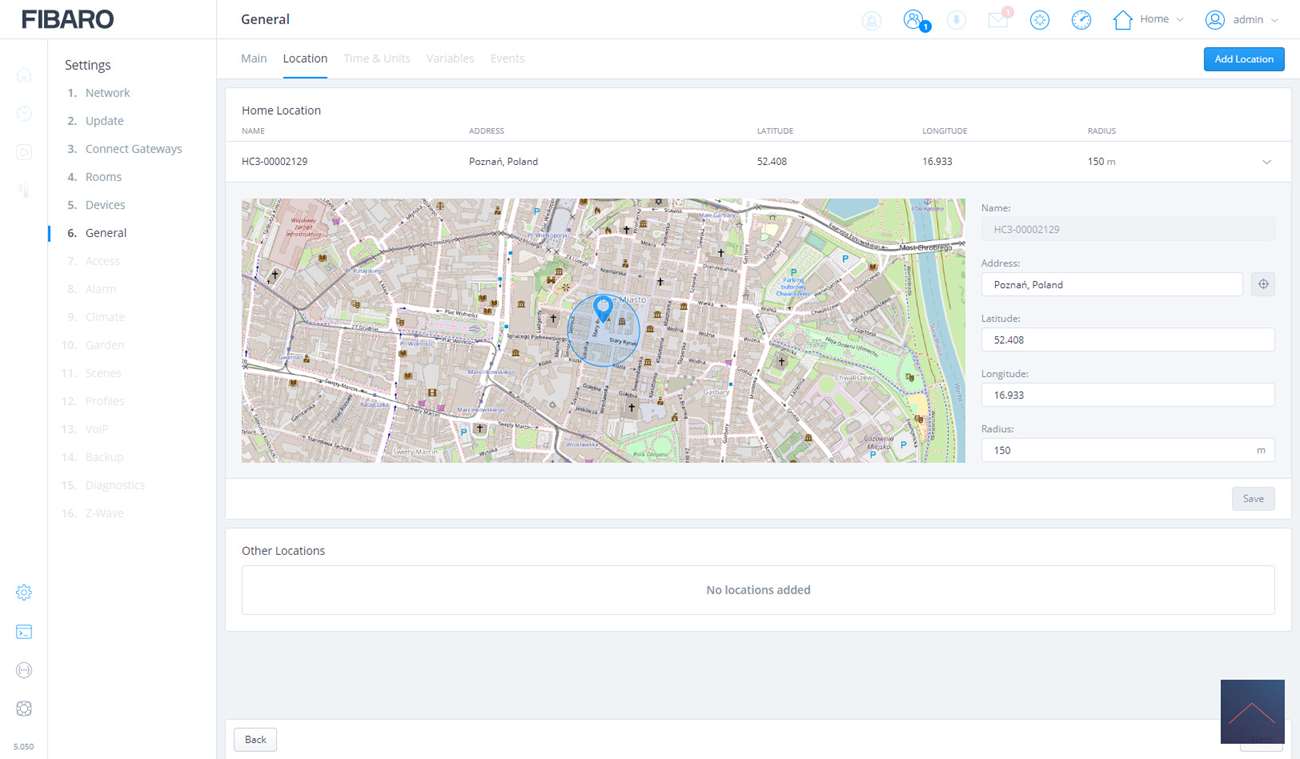1300x759 pixels.
Task: Open the console terminal sidebar icon
Action: [24, 632]
